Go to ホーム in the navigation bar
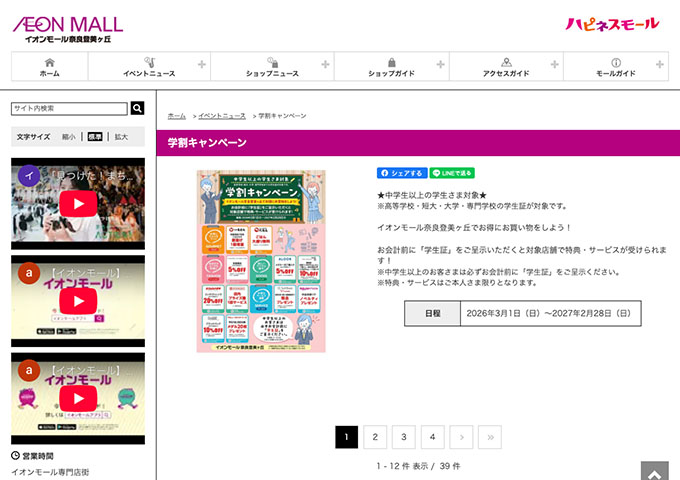This screenshot has width=680, height=480. (x=49, y=67)
